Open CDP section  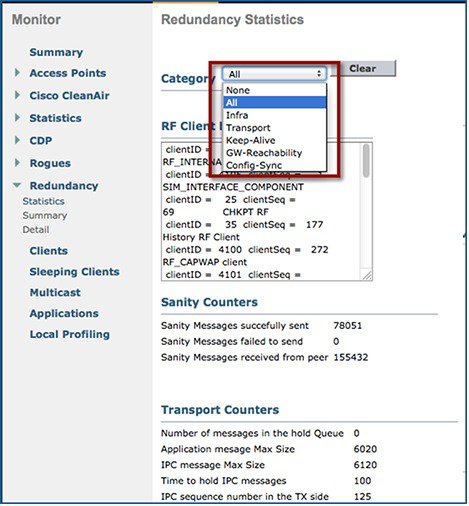[x=41, y=141]
